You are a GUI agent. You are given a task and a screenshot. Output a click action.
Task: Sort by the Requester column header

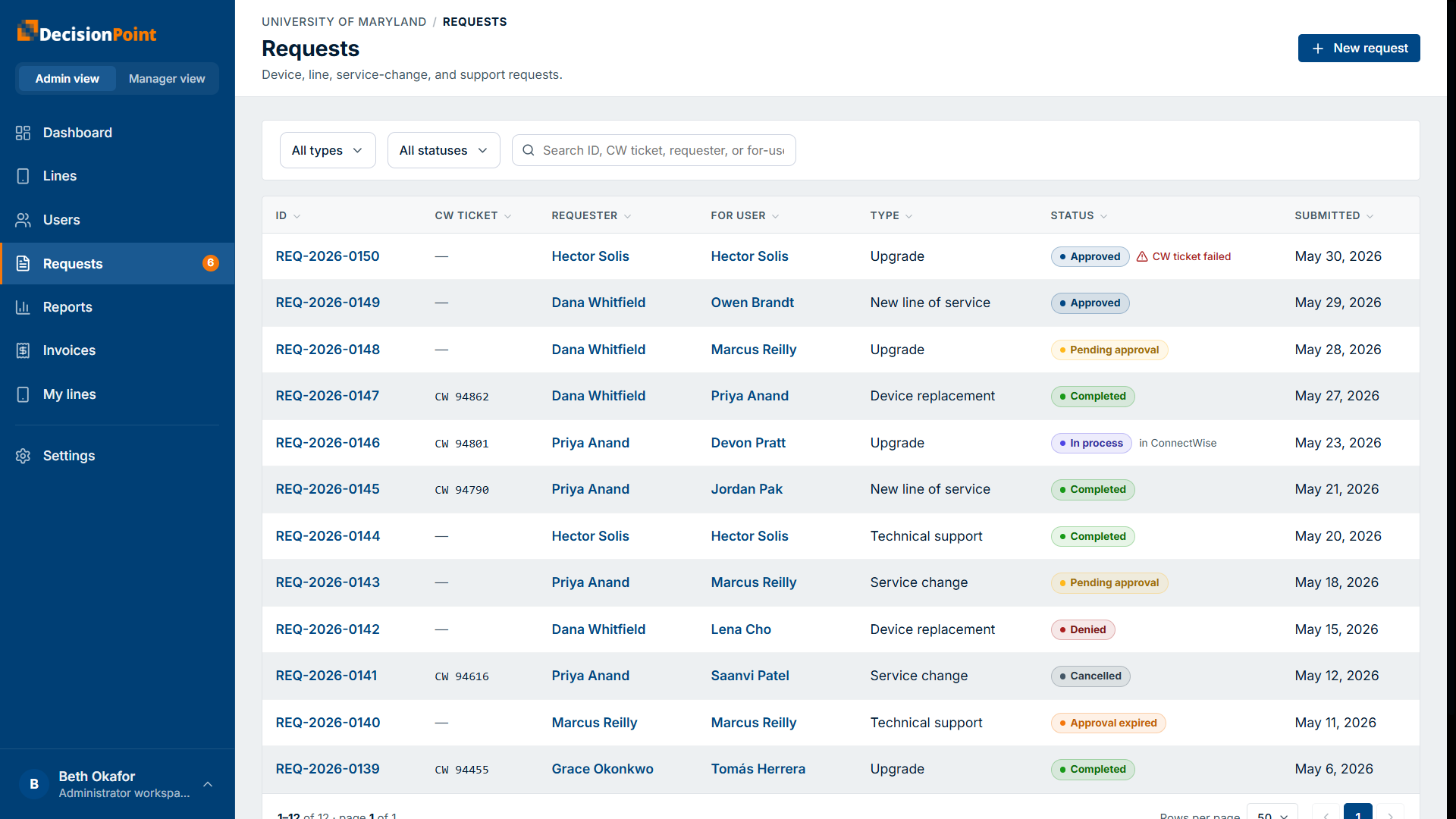point(591,216)
